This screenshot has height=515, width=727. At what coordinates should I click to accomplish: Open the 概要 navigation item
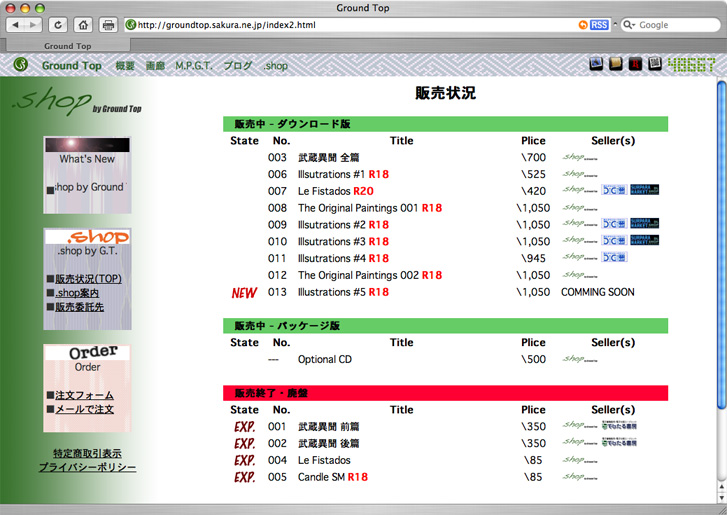(x=125, y=65)
